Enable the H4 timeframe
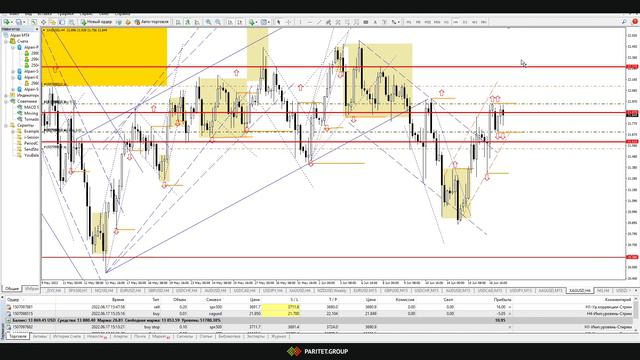This screenshot has width=640, height=360. click(456, 22)
